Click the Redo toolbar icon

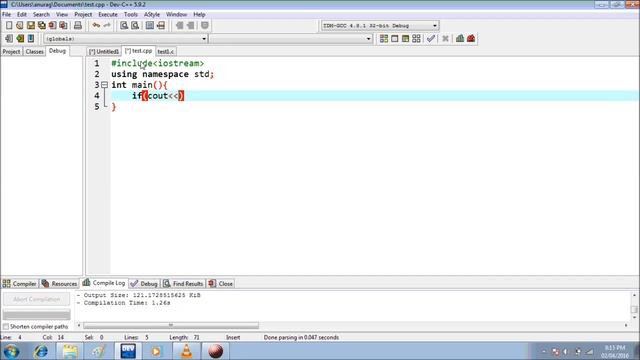(107, 25)
